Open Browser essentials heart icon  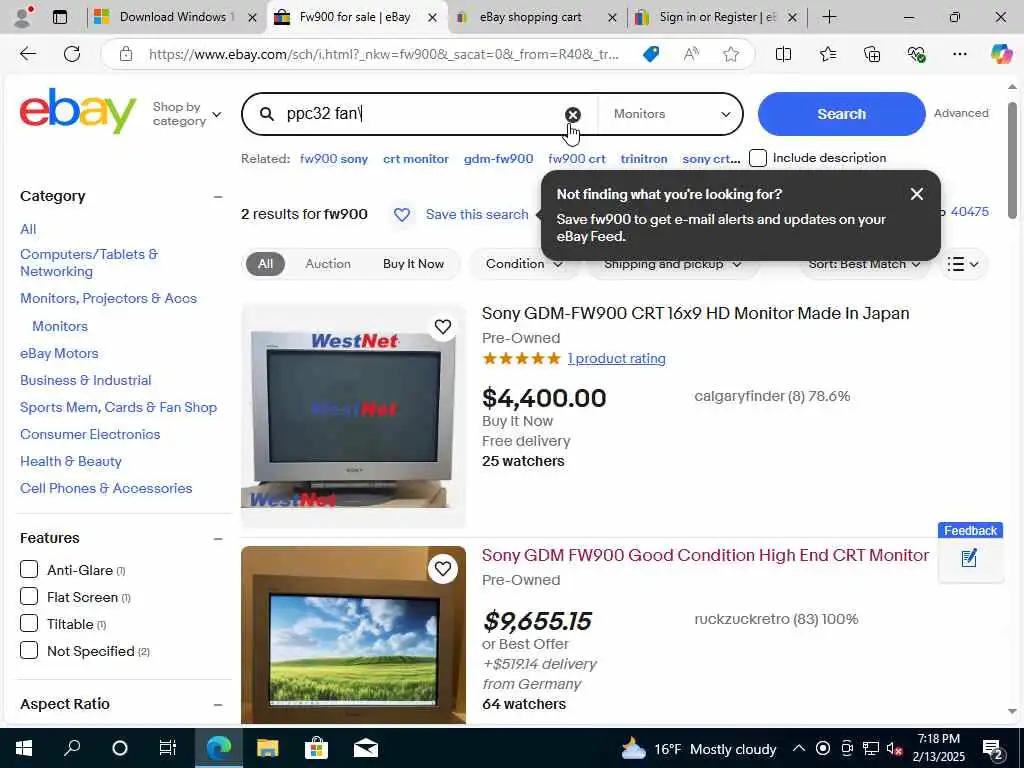point(916,54)
